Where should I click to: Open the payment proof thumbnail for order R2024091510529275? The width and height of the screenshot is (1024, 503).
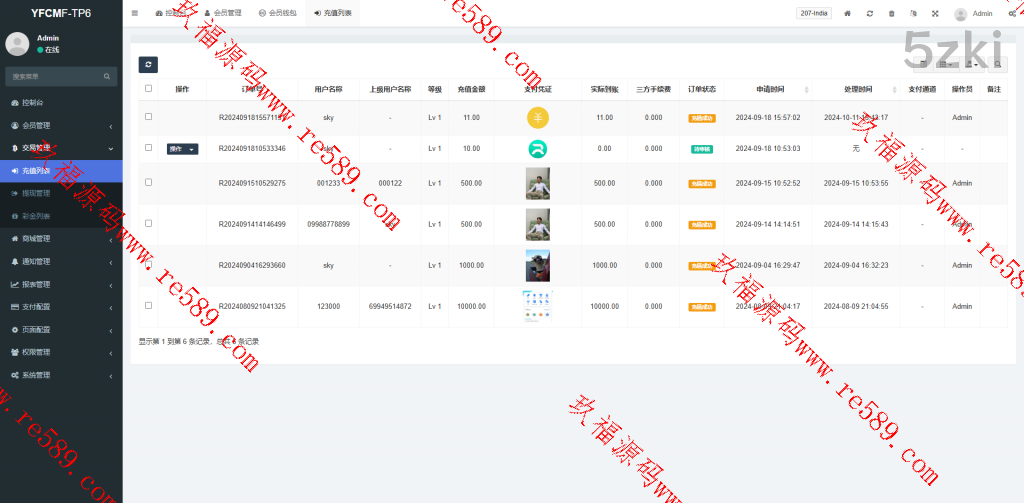pyautogui.click(x=538, y=183)
